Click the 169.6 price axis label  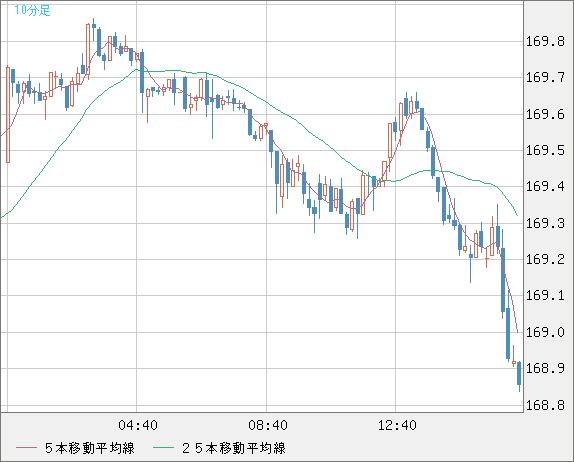tap(545, 114)
